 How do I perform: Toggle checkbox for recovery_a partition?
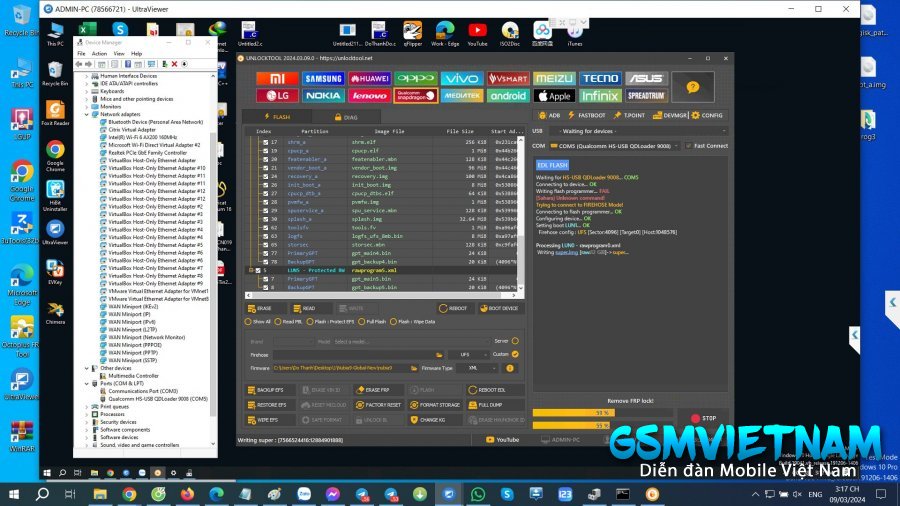265,176
